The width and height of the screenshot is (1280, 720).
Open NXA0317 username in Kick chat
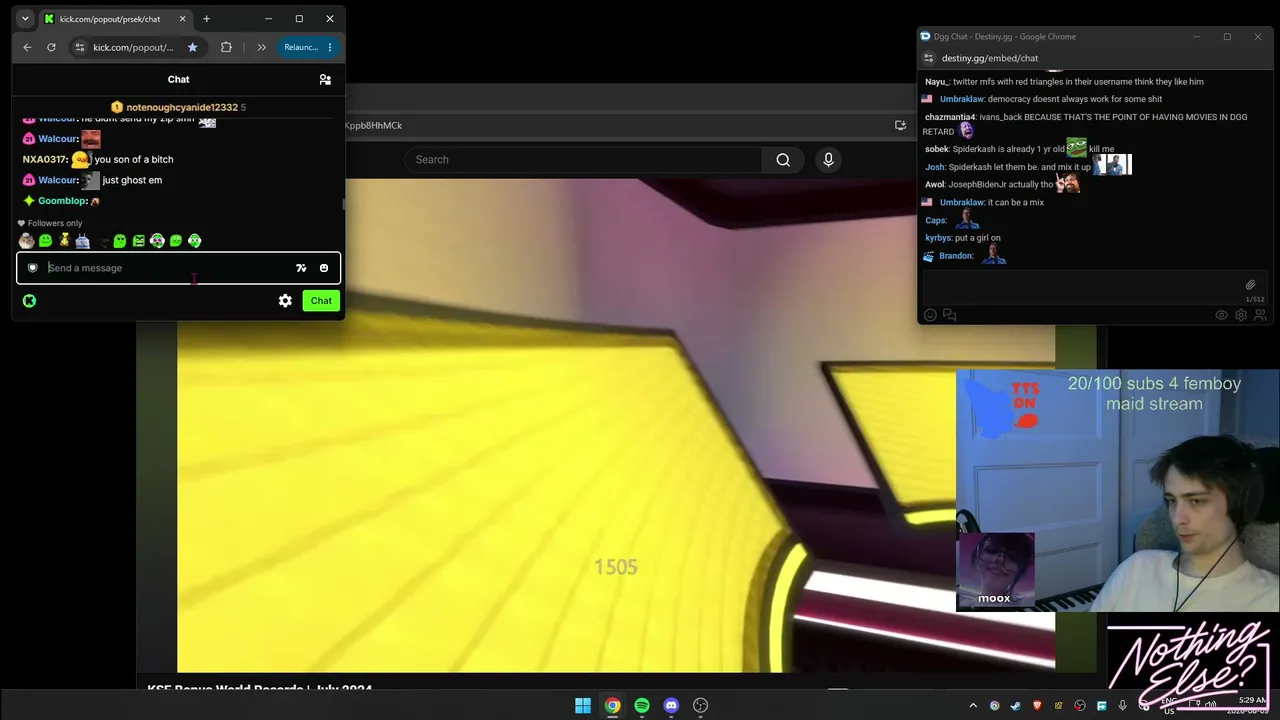(45, 159)
